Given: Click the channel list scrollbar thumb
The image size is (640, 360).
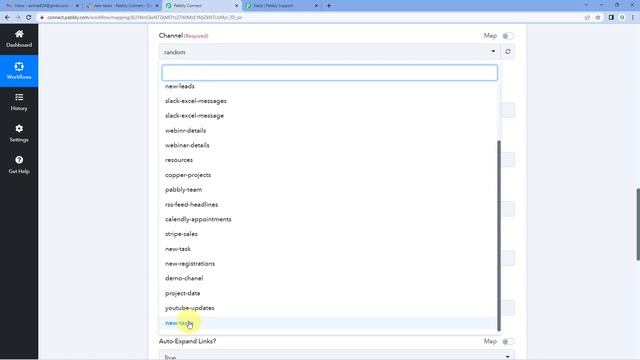Looking at the screenshot, I should click(499, 236).
